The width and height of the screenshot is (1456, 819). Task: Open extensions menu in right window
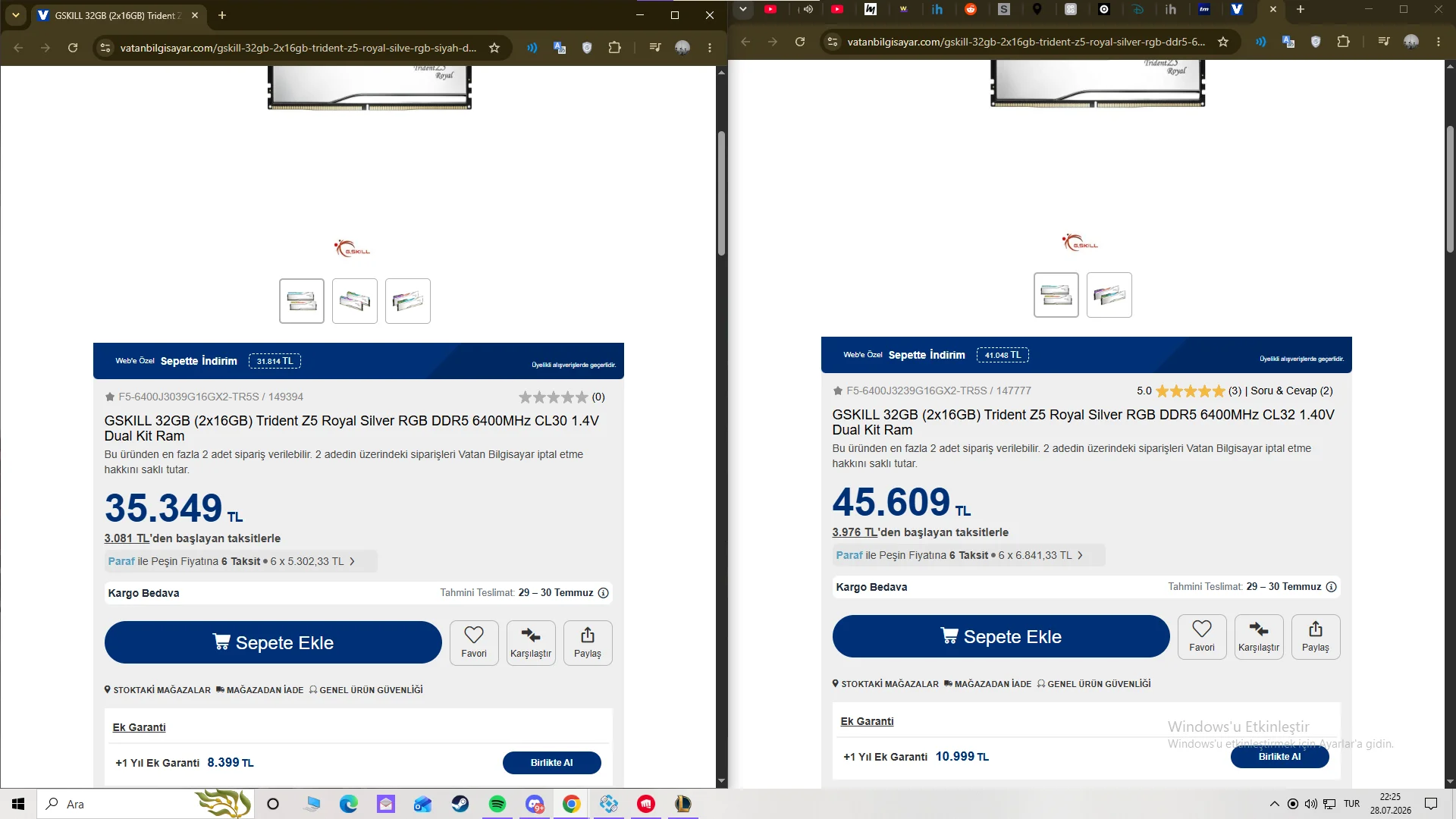[1343, 42]
